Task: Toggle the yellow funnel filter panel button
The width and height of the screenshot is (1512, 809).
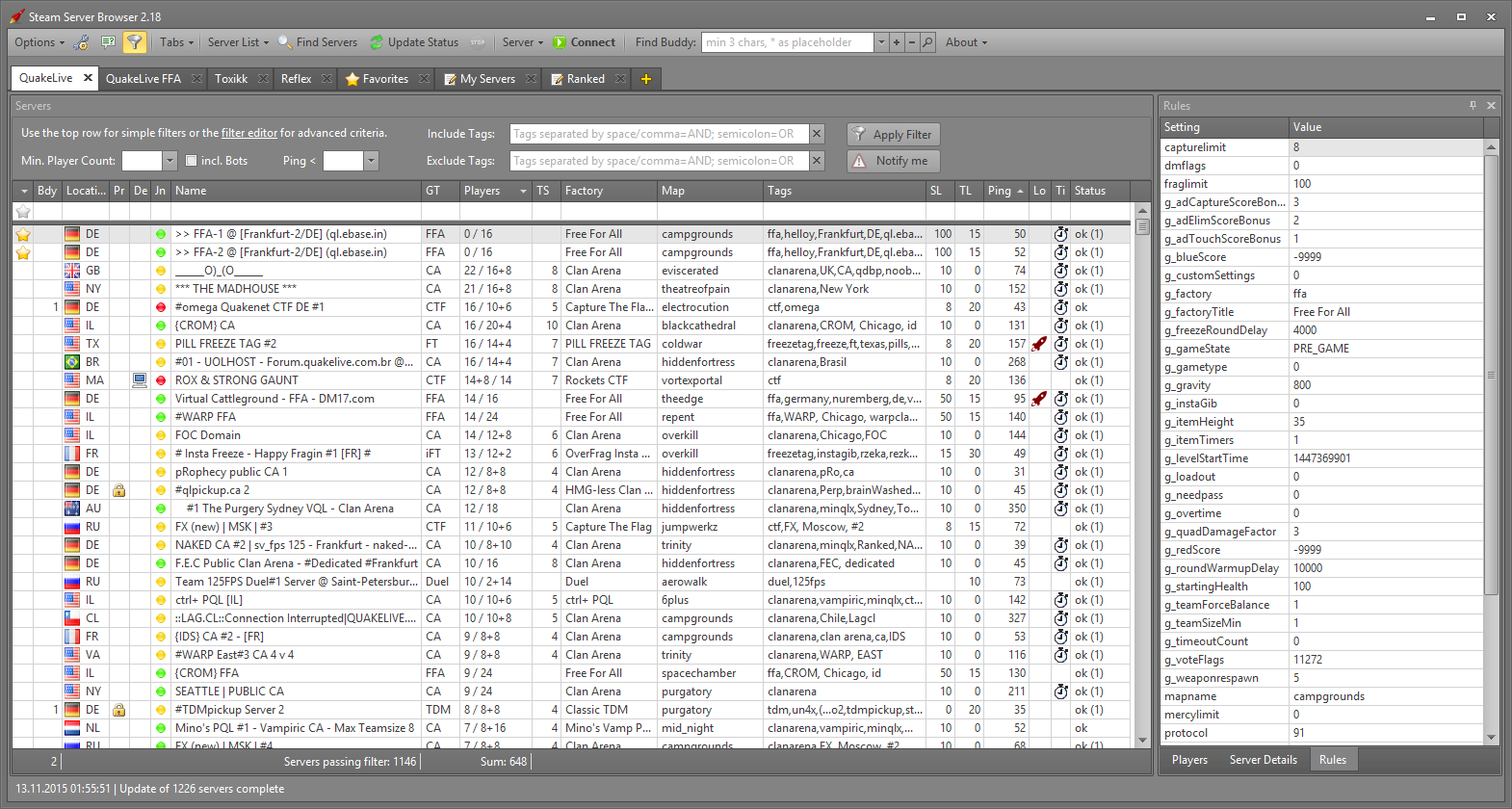Action: [x=135, y=42]
